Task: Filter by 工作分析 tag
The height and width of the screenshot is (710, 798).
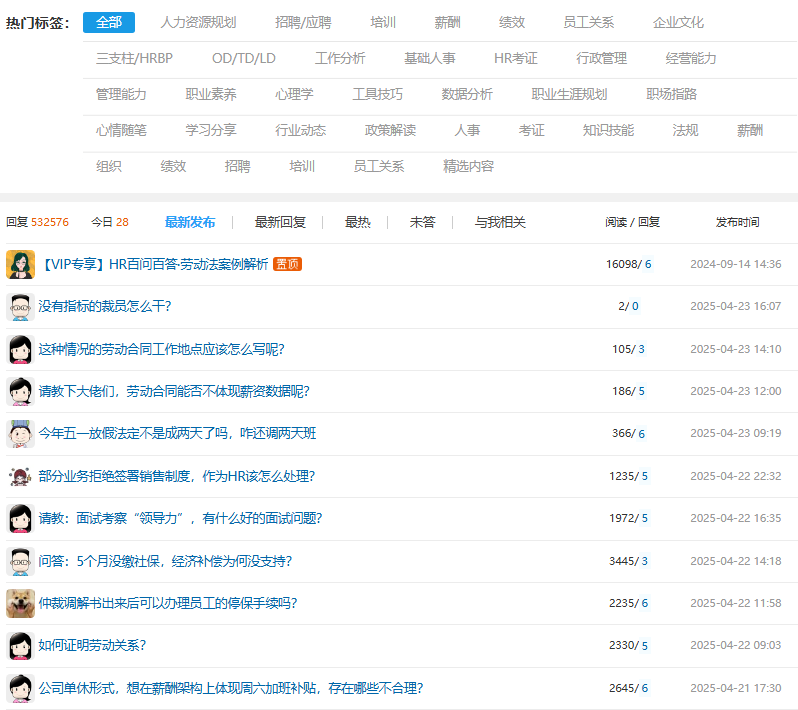Action: coord(340,59)
